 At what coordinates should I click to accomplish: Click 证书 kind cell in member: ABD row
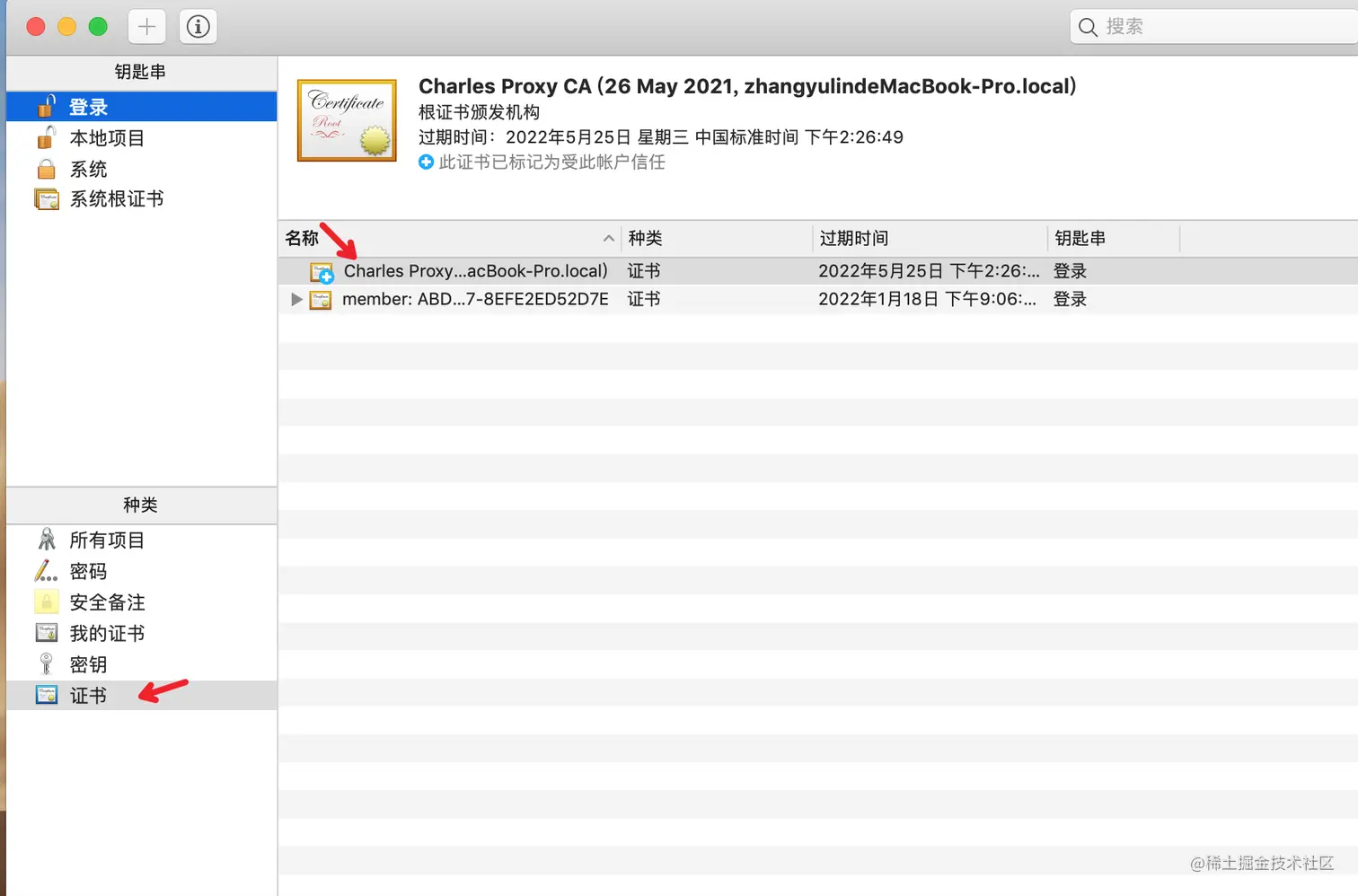[x=644, y=299]
